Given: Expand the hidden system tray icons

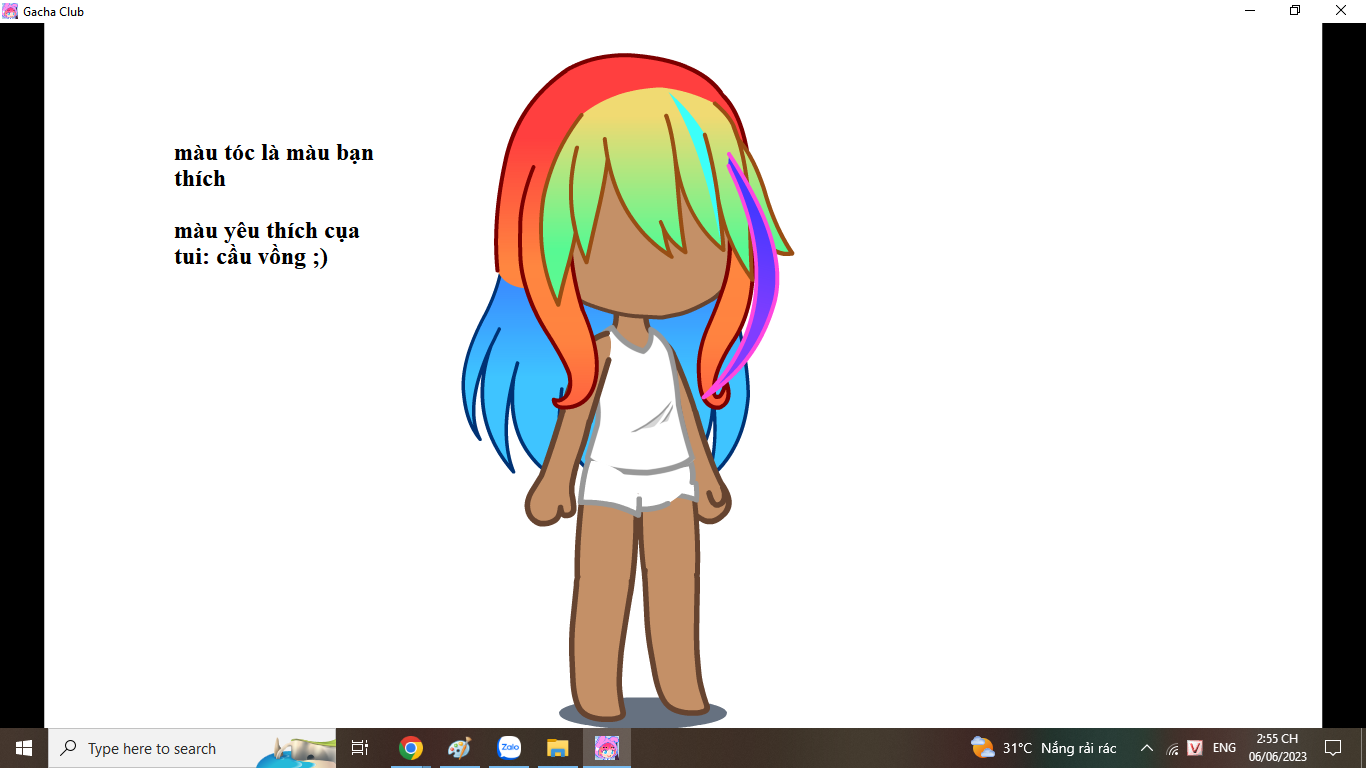Looking at the screenshot, I should tap(1147, 748).
